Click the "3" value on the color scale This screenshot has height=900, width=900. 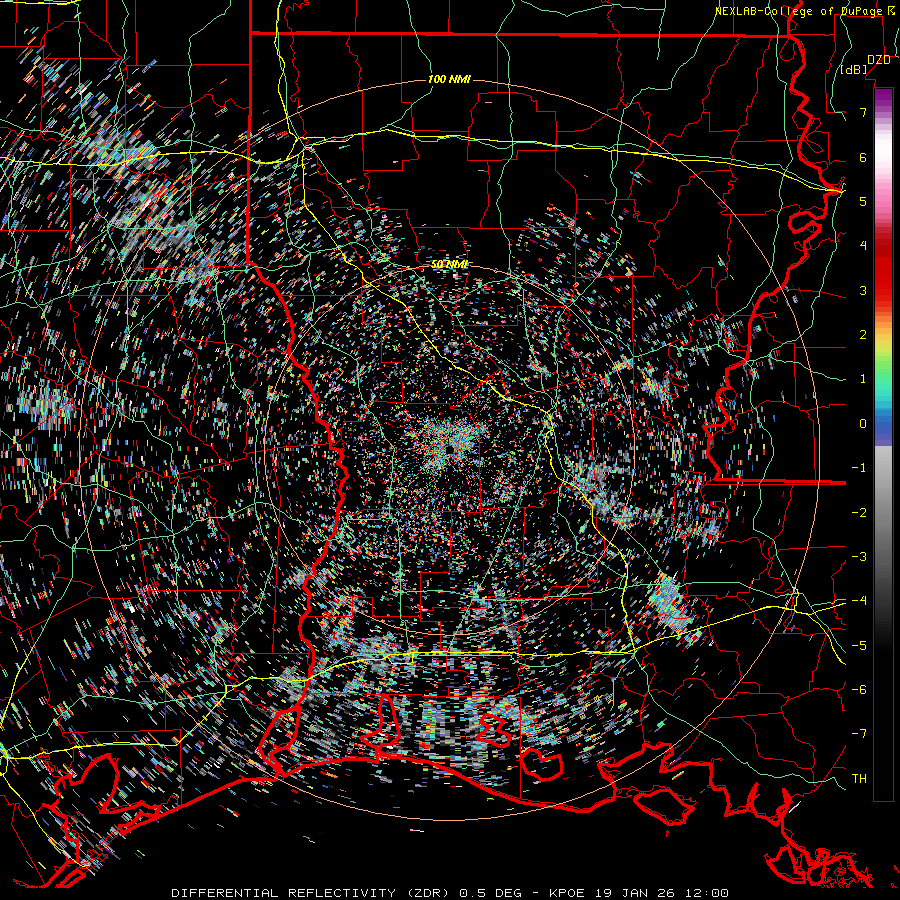(x=863, y=290)
